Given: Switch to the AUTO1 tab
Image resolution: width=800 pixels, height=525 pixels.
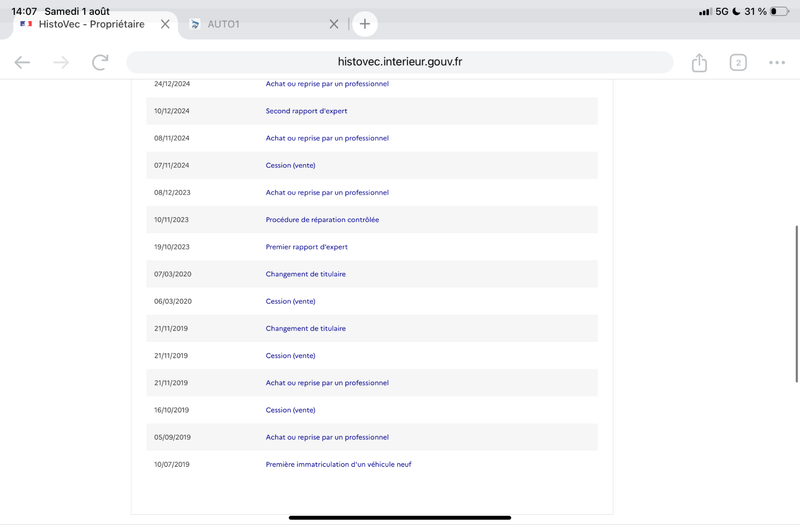Looking at the screenshot, I should click(x=263, y=24).
